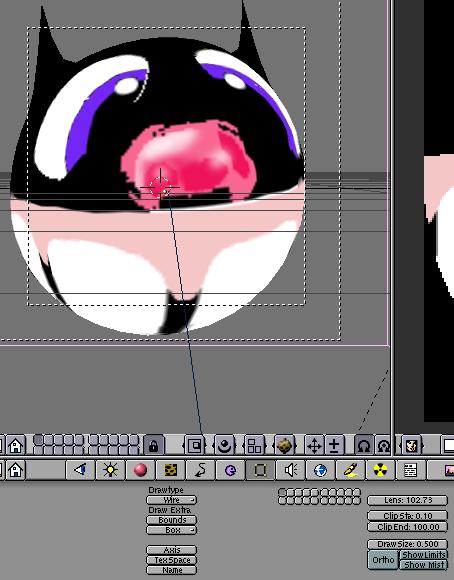This screenshot has width=454, height=580.
Task: Switch to Edit buttons (yellow square icon)
Action: pos(260,470)
